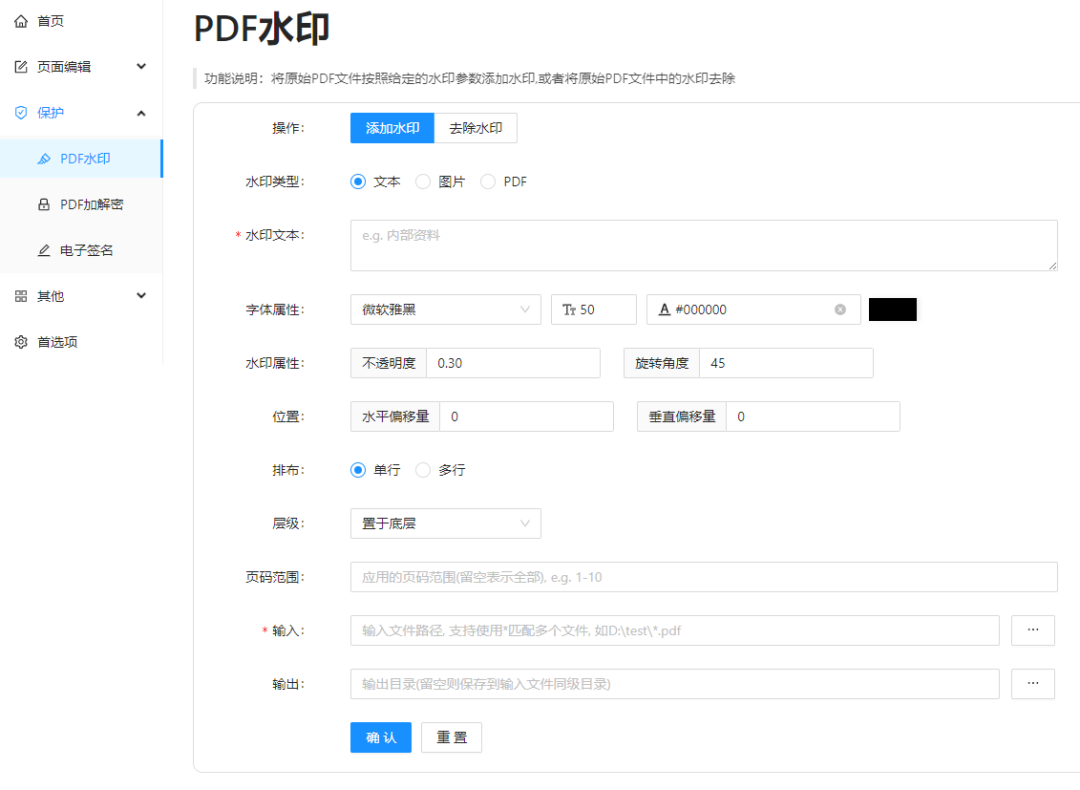Click the stamp icon beside PDF水印
Viewport: 1080px width, 790px height.
pyautogui.click(x=44, y=159)
